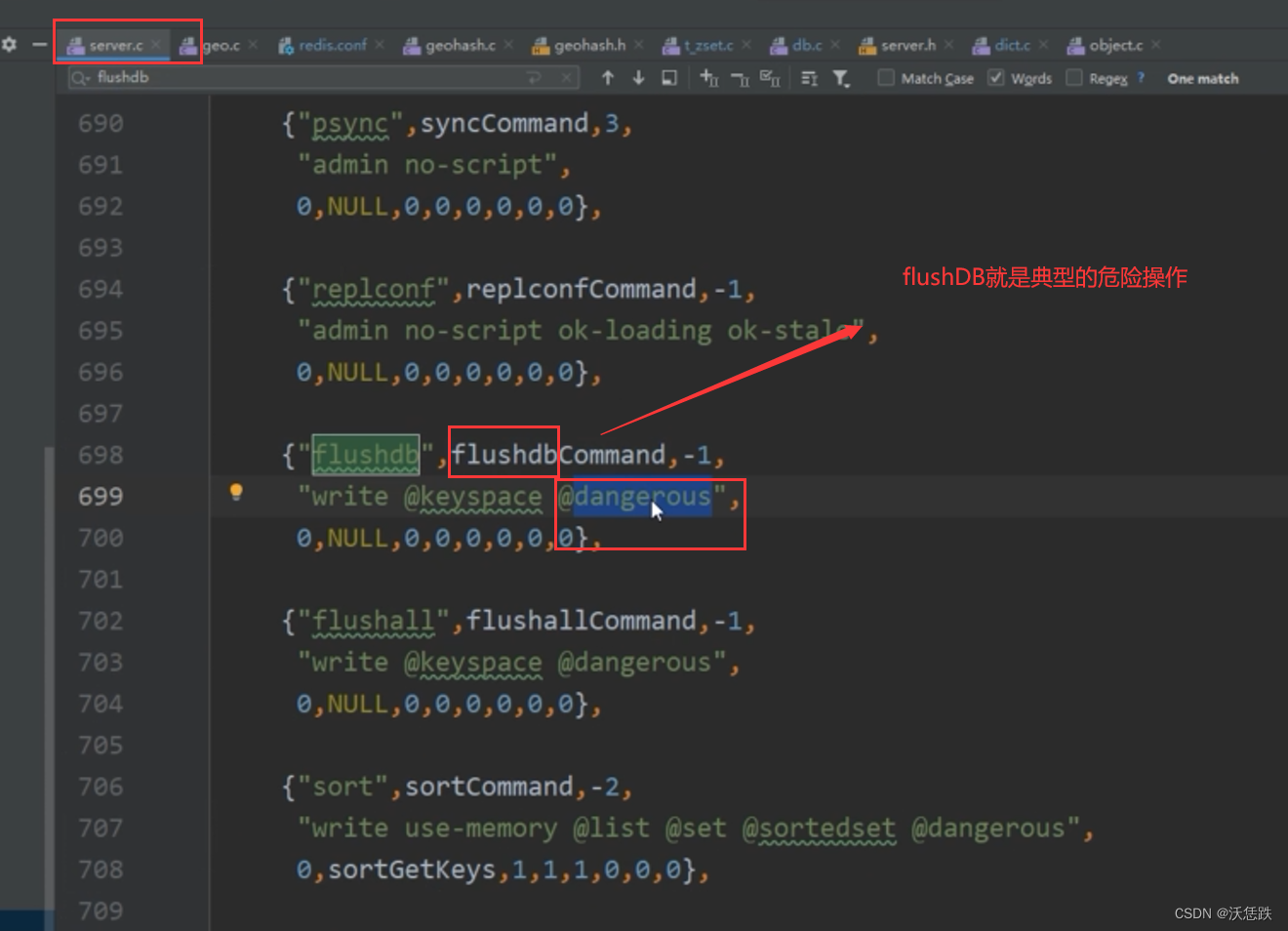Viewport: 1288px width, 931px height.
Task: Close the geo.c tab
Action: 253,45
